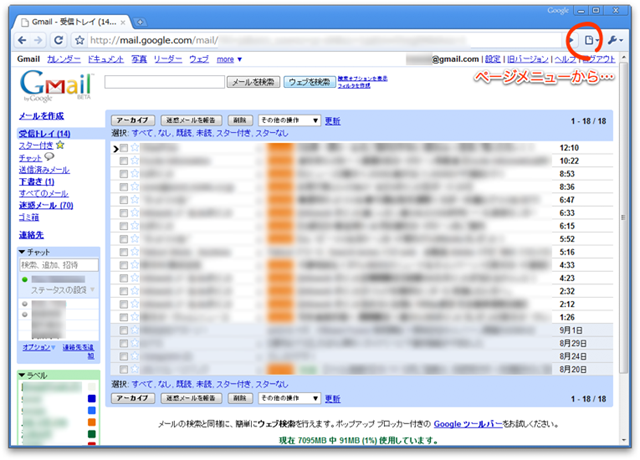Open the ステータスの設定 dropdown
Image resolution: width=640 pixels, height=460 pixels.
pyautogui.click(x=63, y=290)
